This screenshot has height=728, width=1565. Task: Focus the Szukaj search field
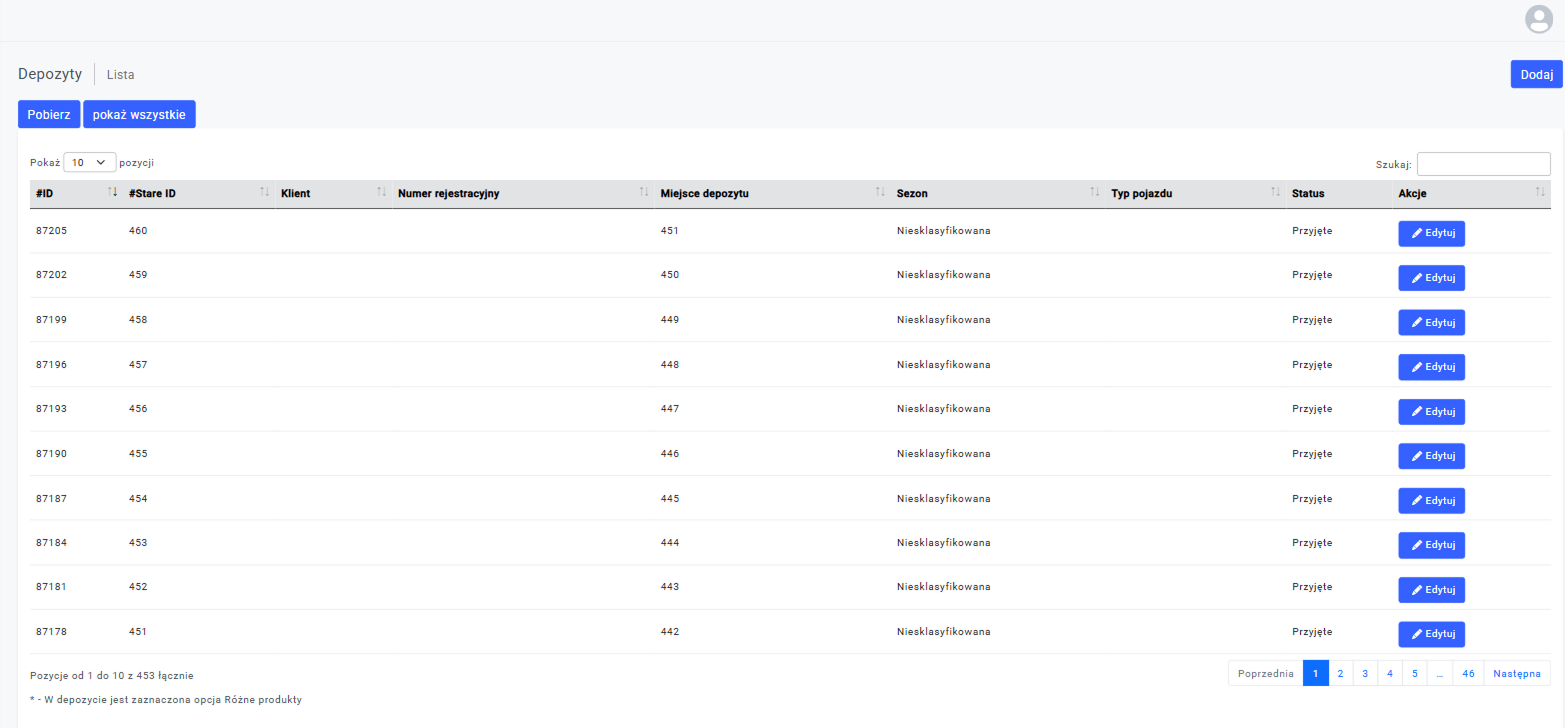click(x=1483, y=164)
